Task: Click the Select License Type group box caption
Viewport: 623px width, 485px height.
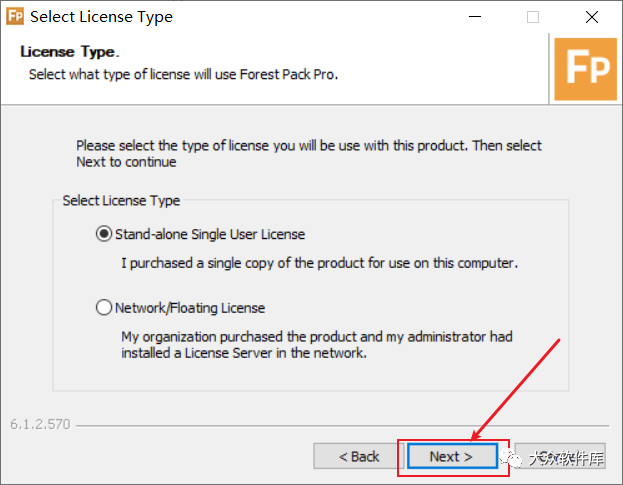Action: tap(121, 201)
